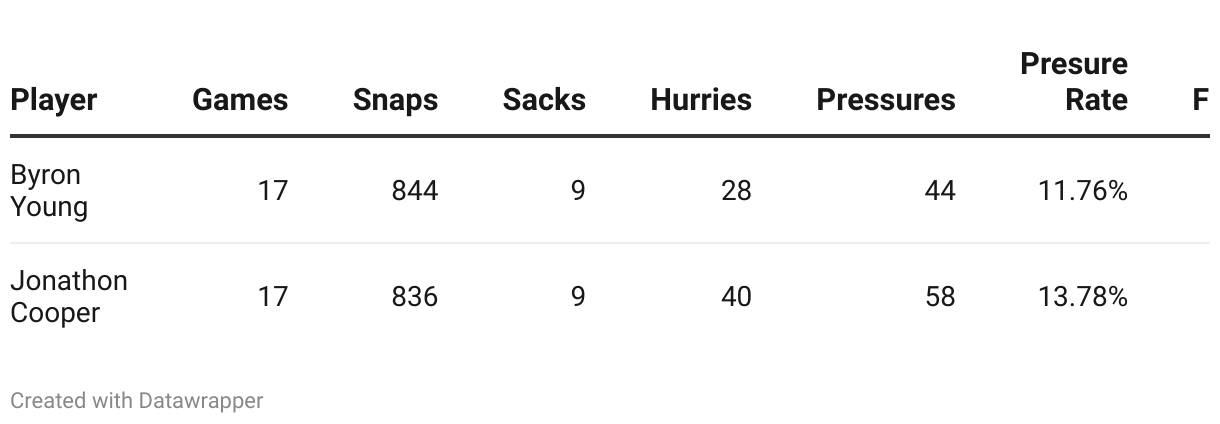1220x424 pixels.
Task: Sort by the Snaps column header
Action: [x=395, y=100]
